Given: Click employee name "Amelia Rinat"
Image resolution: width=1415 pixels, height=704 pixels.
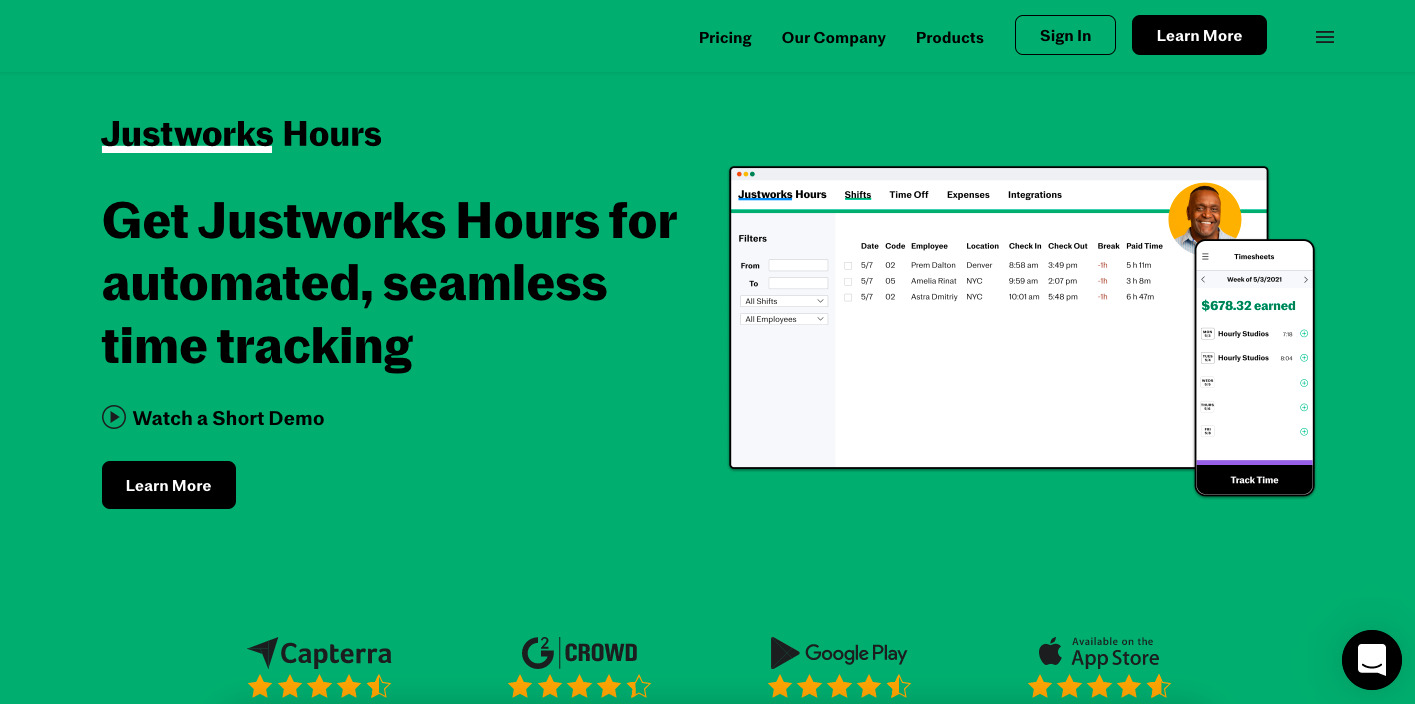Looking at the screenshot, I should 933,282.
